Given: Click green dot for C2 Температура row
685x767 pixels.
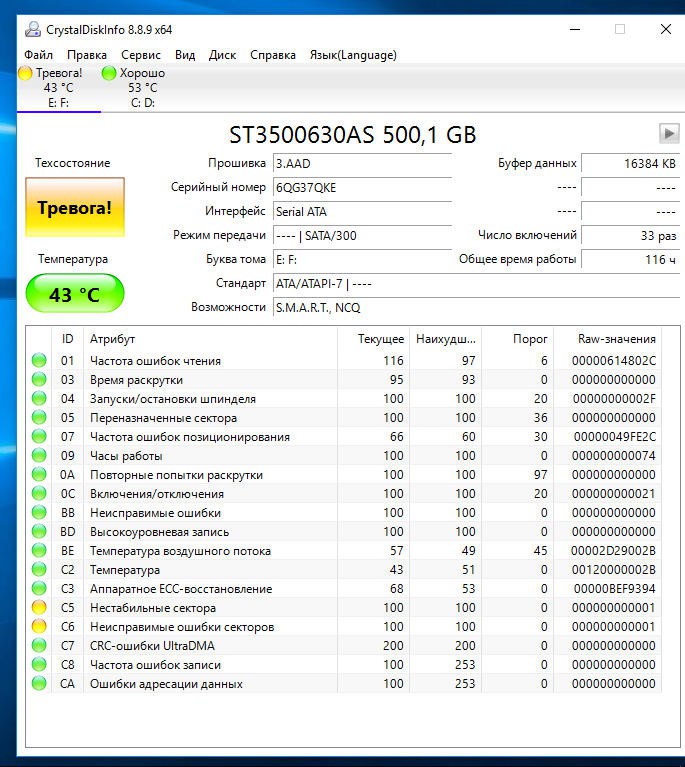Looking at the screenshot, I should point(39,569).
